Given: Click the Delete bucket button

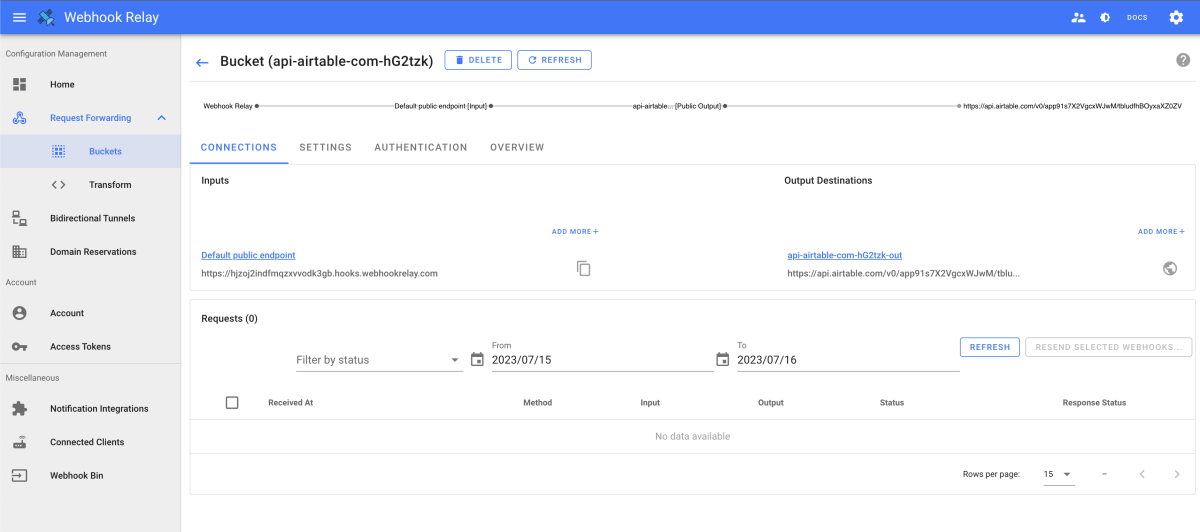Looking at the screenshot, I should tap(478, 60).
